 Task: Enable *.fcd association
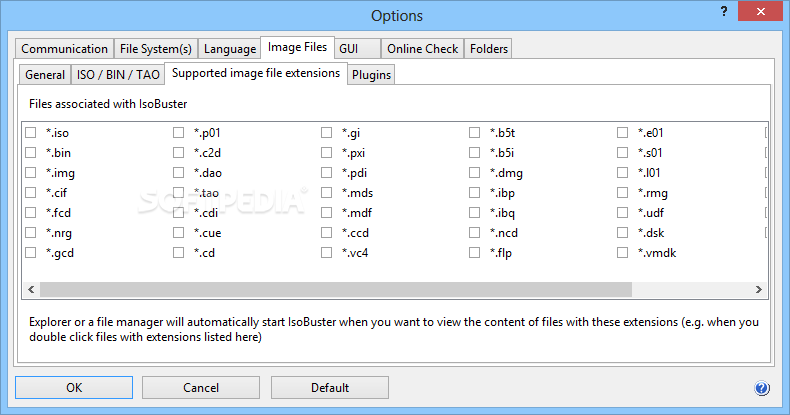[31, 213]
